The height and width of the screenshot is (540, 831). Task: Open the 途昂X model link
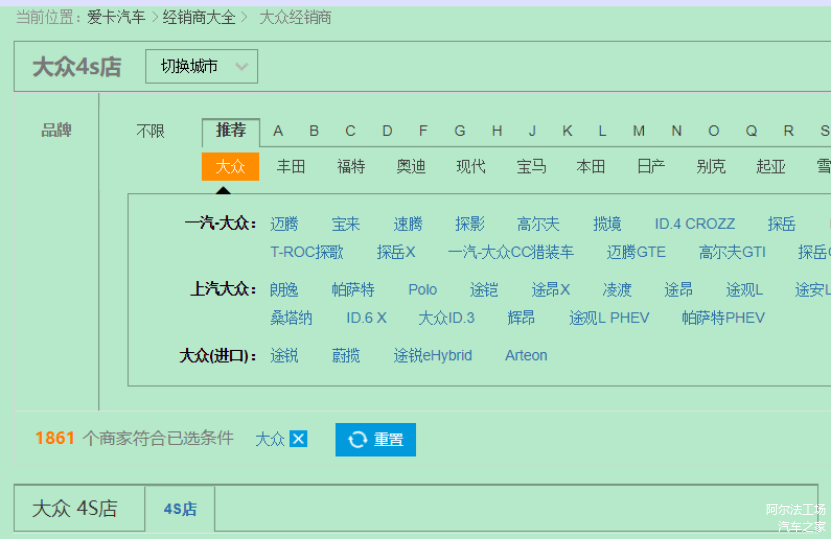551,290
